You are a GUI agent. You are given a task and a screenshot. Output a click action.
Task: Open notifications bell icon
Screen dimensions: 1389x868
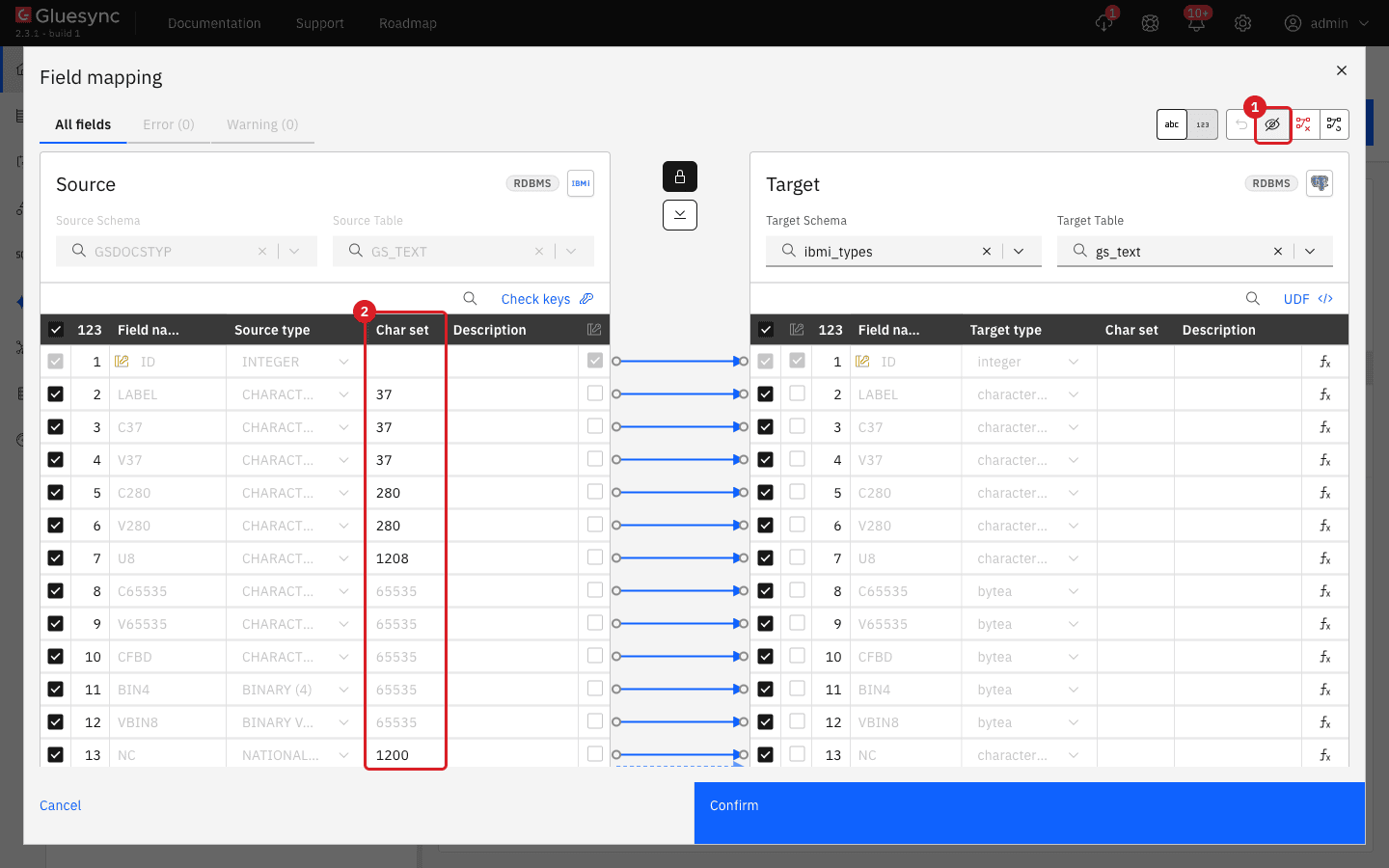coord(1196,23)
